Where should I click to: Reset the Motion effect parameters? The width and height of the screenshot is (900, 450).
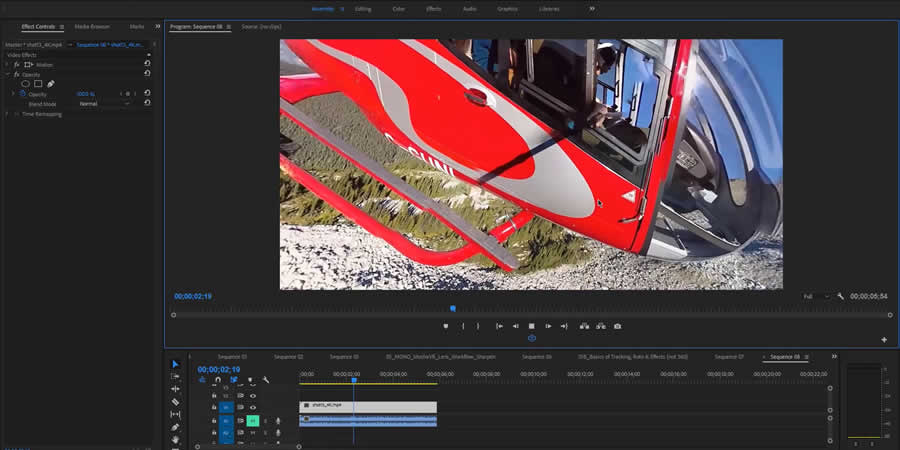coord(147,64)
